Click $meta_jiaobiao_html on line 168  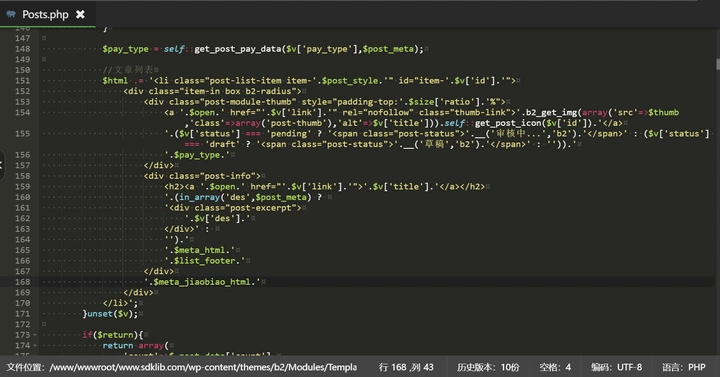point(202,281)
